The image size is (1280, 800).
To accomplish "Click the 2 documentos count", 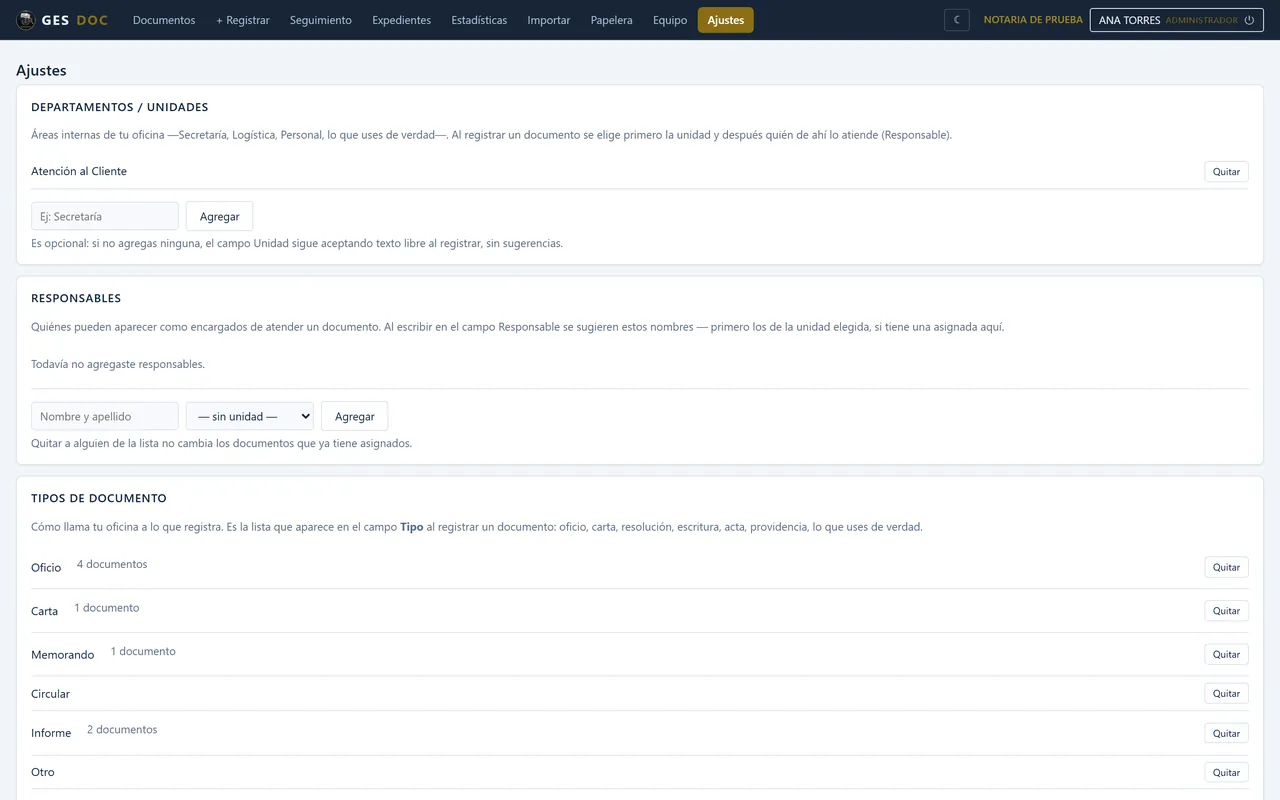I will tap(122, 729).
